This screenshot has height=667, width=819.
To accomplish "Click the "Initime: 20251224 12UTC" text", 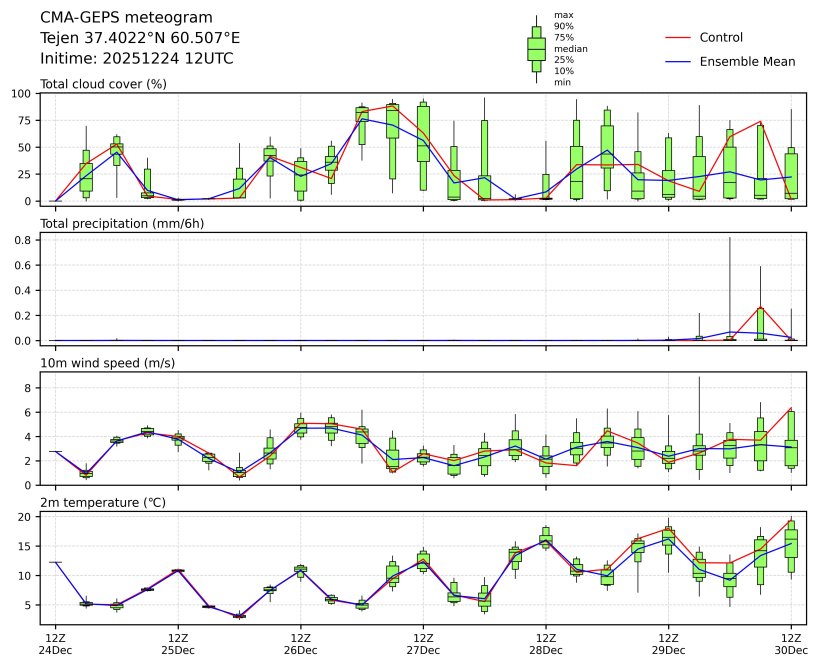I will tap(137, 59).
